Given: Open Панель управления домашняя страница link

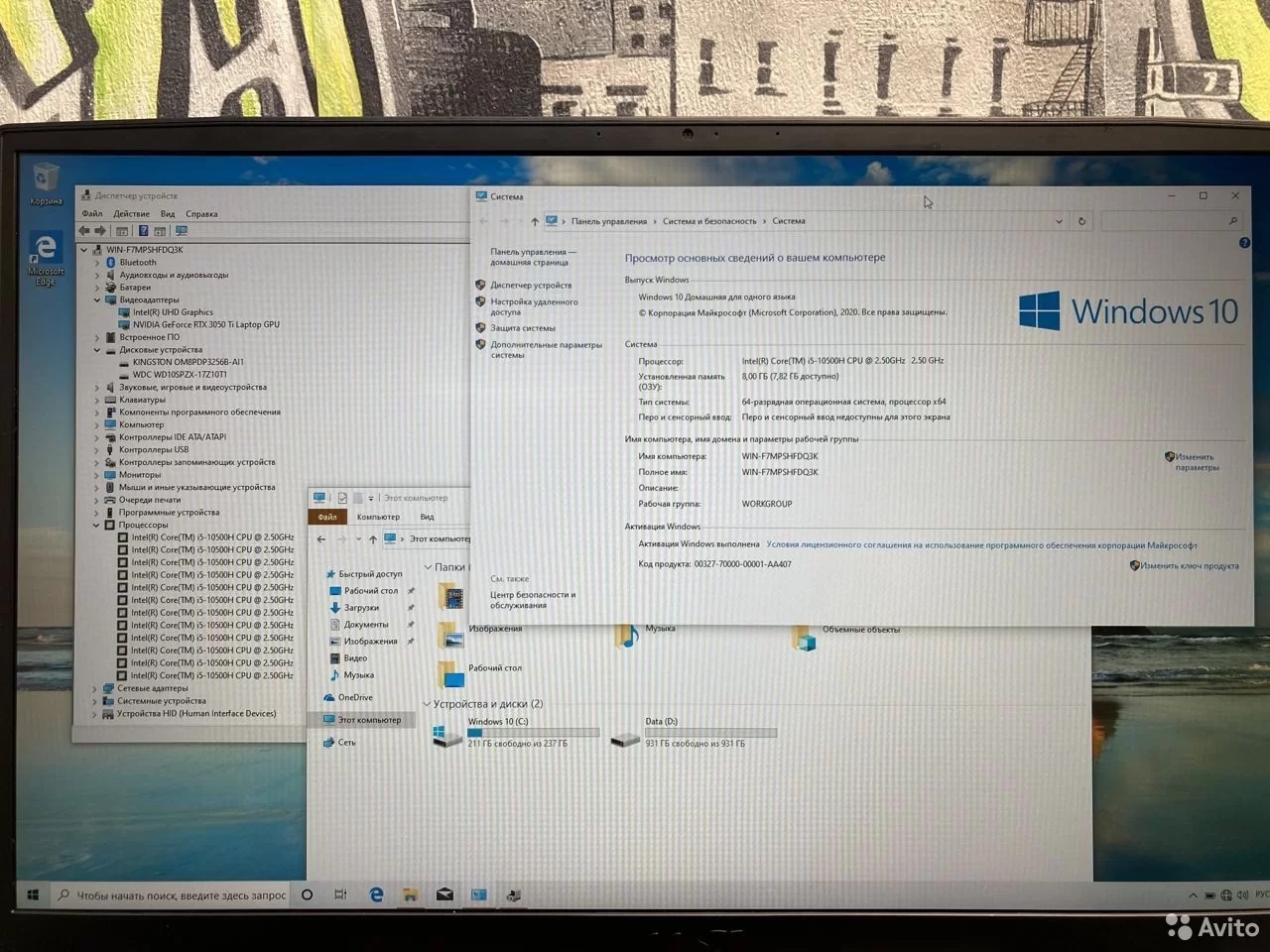Looking at the screenshot, I should 533,257.
